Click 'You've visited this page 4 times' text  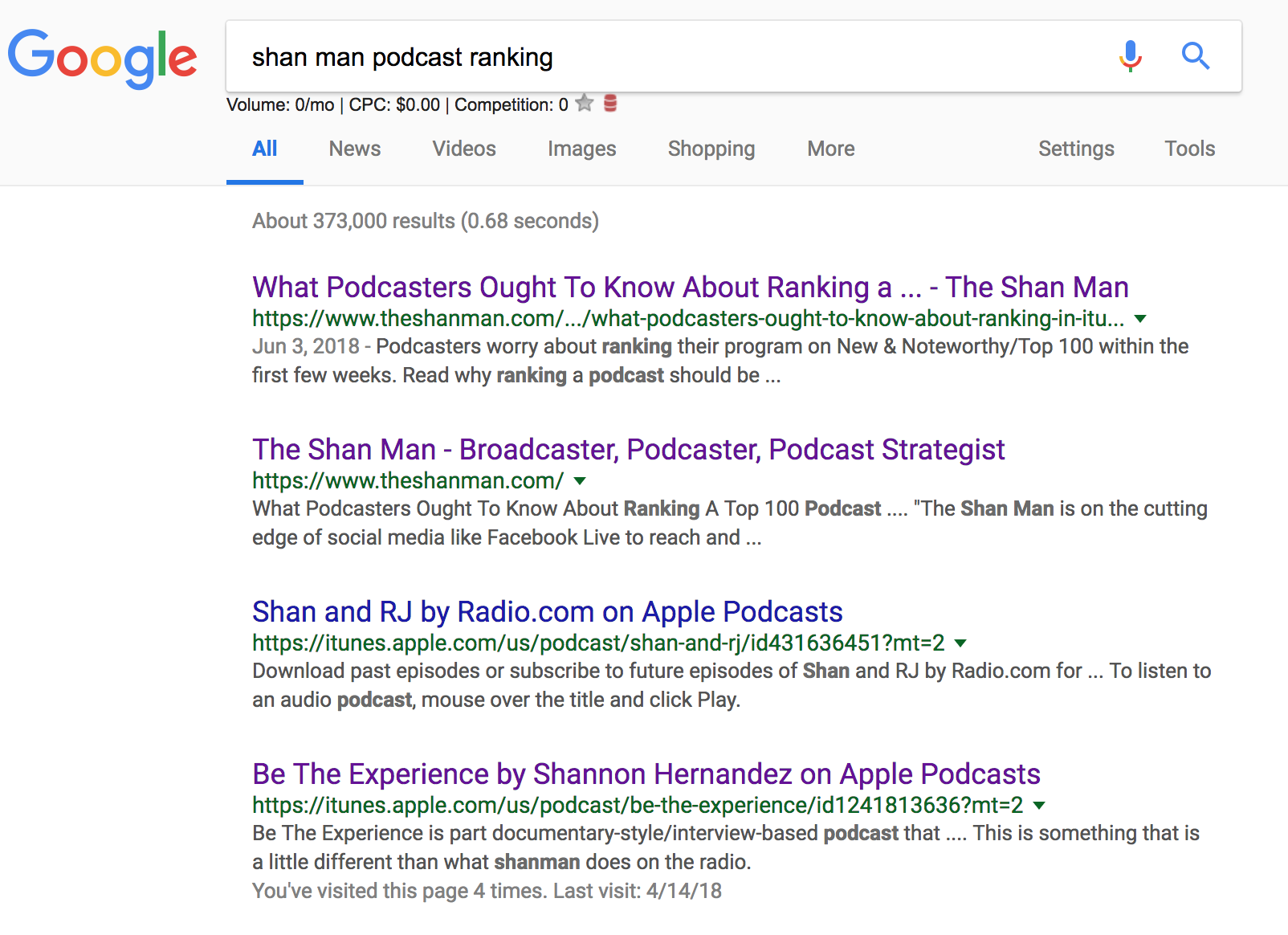click(x=487, y=891)
